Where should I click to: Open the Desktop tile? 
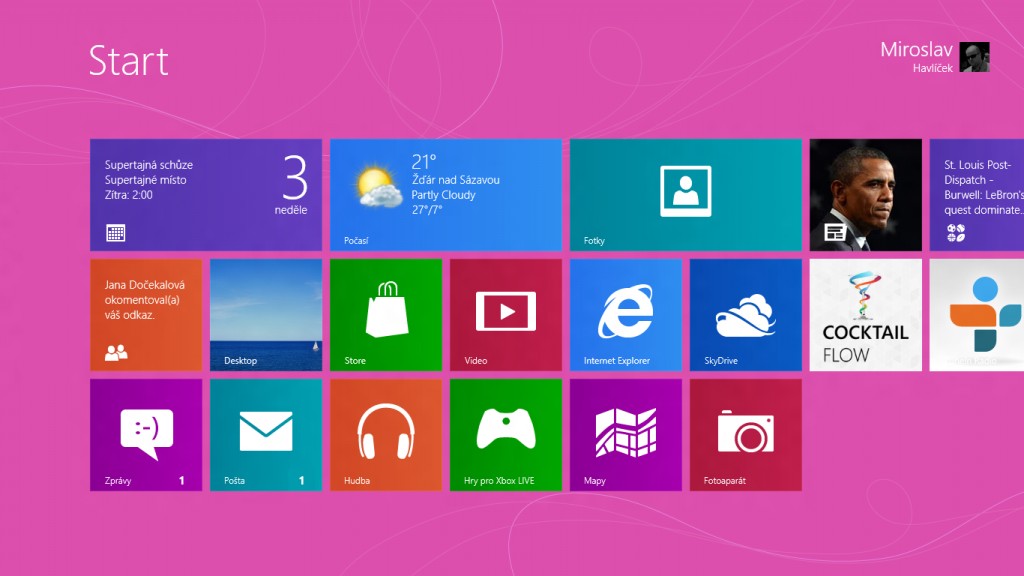(x=266, y=315)
